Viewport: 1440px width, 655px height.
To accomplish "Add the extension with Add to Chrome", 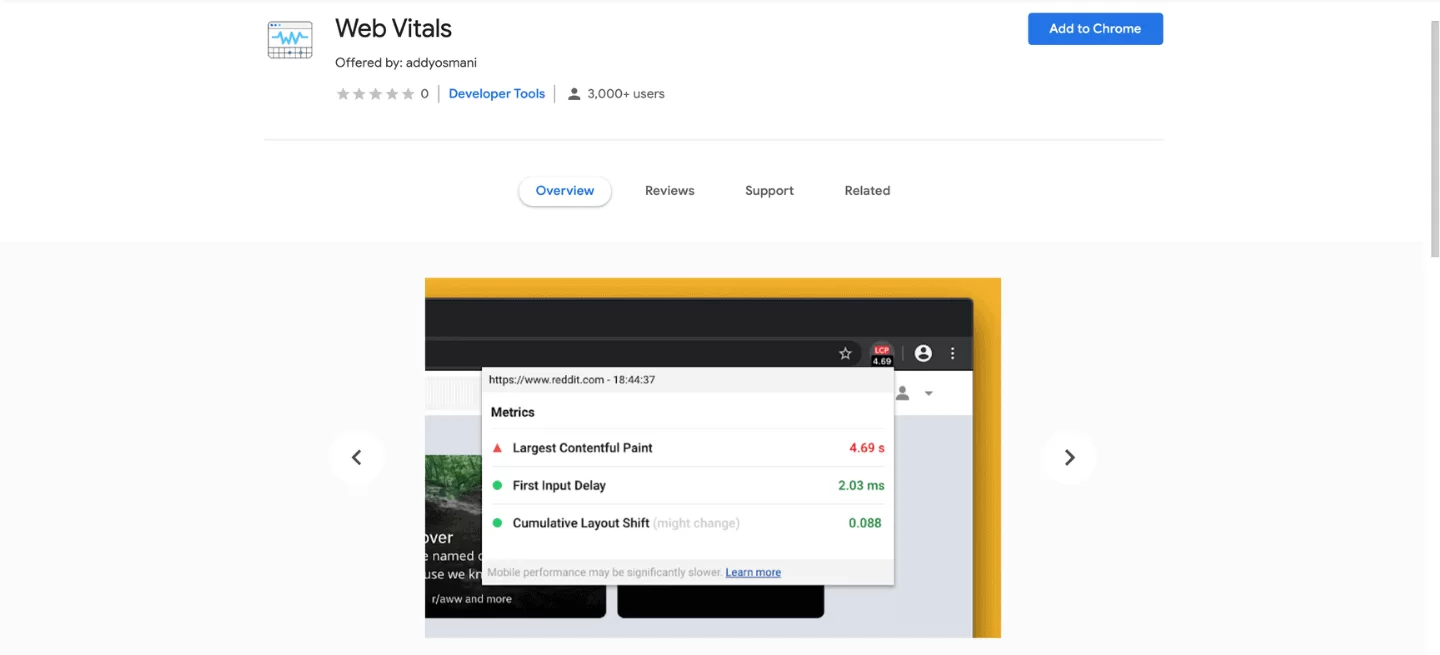I will tap(1095, 29).
